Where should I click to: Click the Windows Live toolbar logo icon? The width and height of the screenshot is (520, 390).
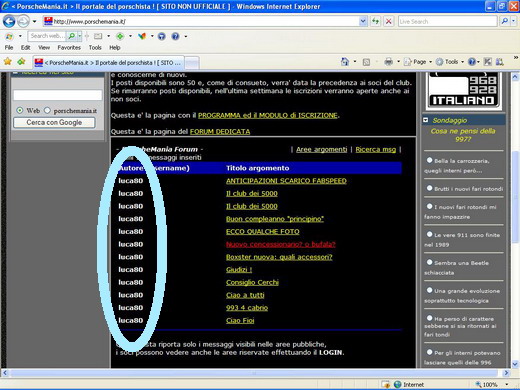(x=9, y=36)
